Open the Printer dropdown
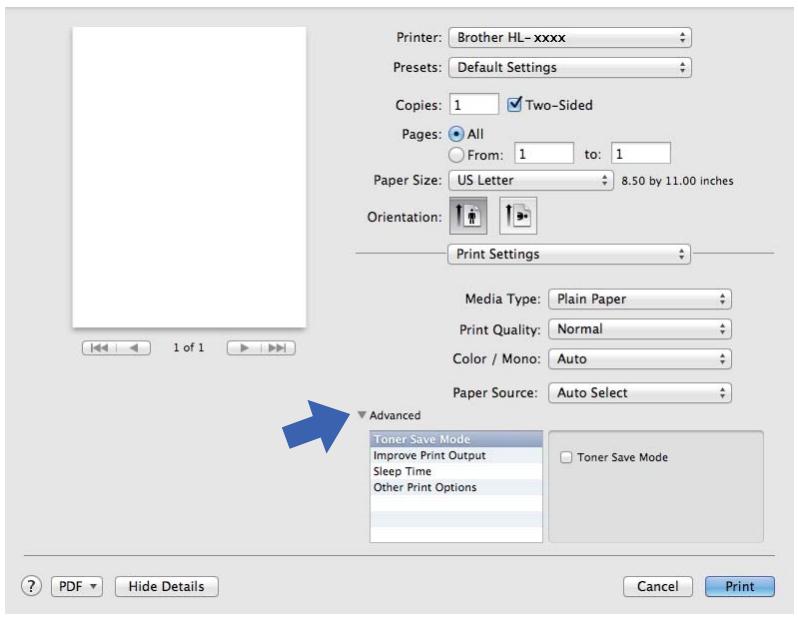The height and width of the screenshot is (618, 798). click(x=569, y=38)
